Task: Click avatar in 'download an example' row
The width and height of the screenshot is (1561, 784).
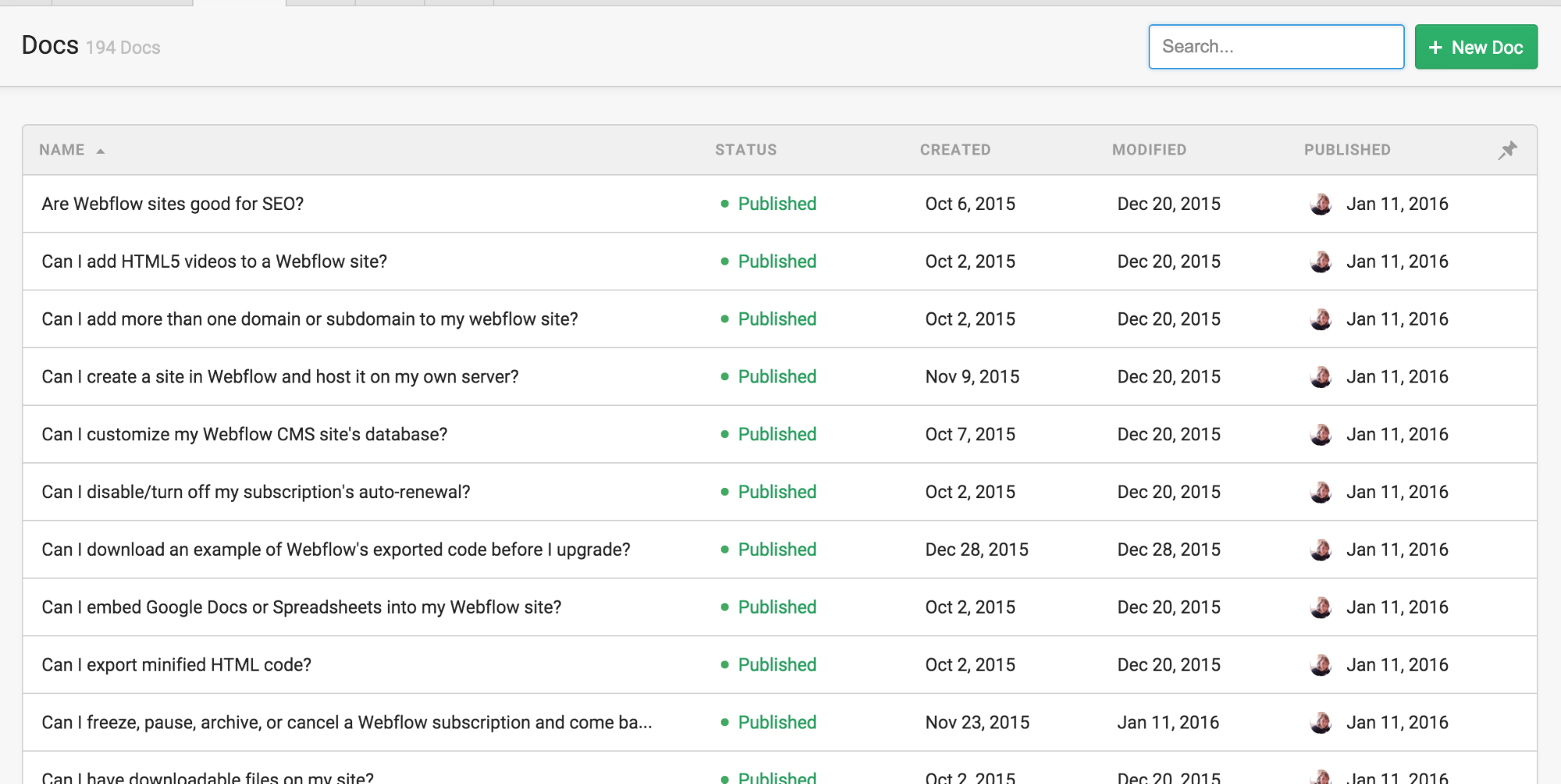Action: (1320, 550)
